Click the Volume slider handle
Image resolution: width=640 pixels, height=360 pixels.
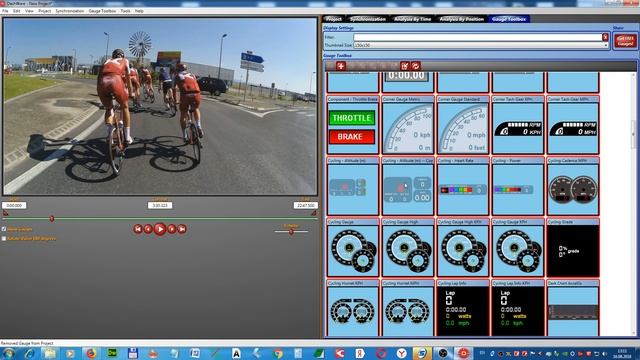tap(291, 231)
